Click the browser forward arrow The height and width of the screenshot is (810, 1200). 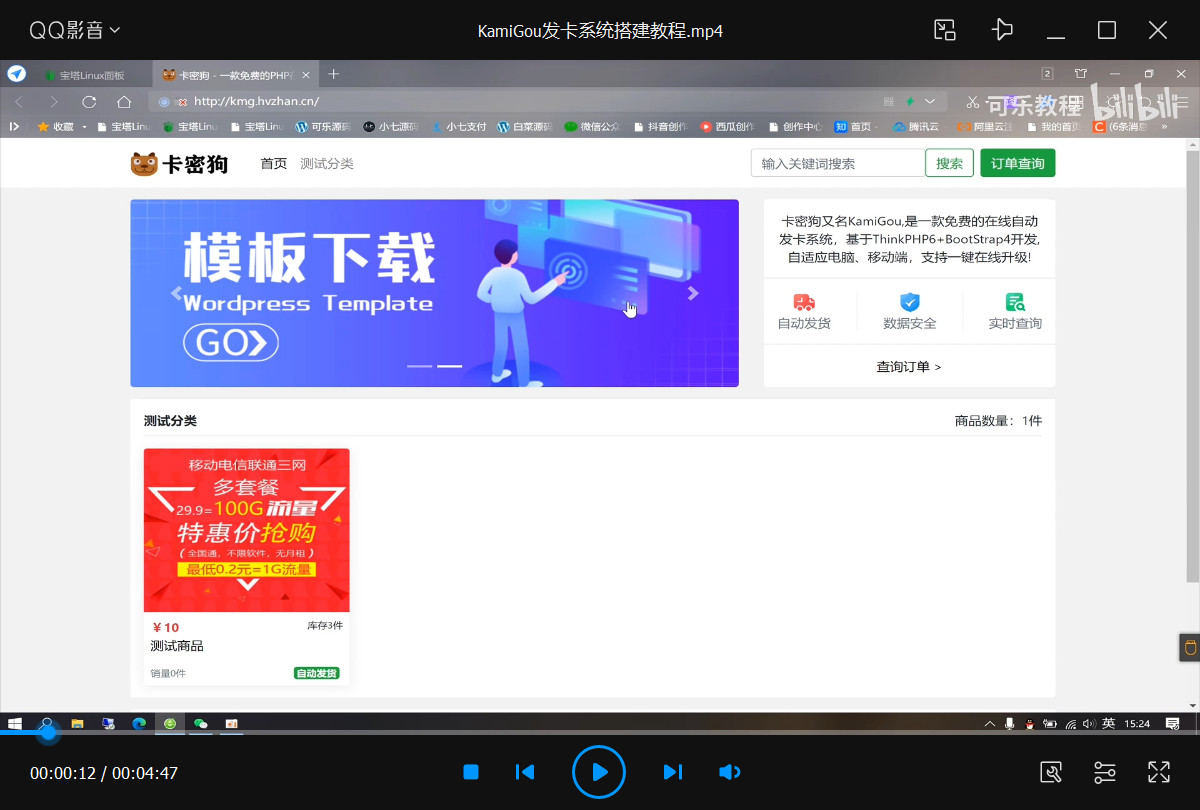pos(54,101)
